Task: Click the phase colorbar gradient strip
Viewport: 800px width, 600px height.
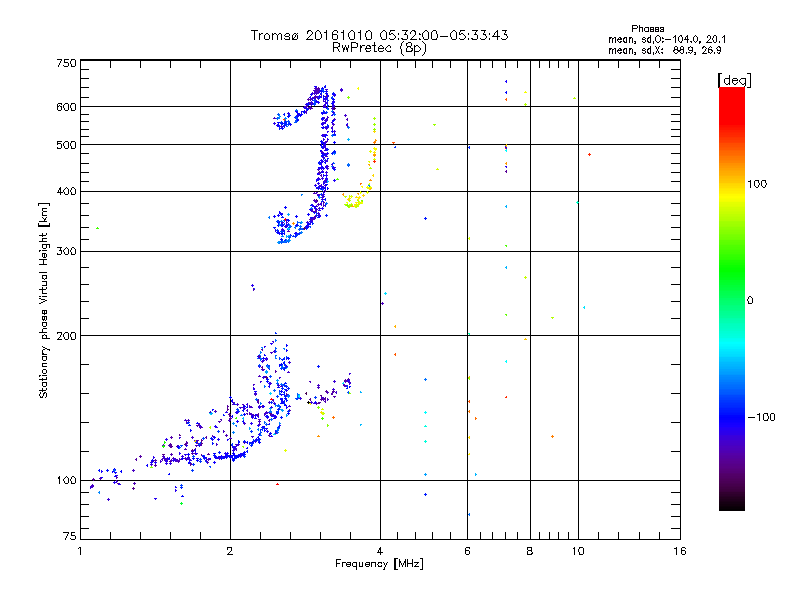Action: pyautogui.click(x=732, y=299)
